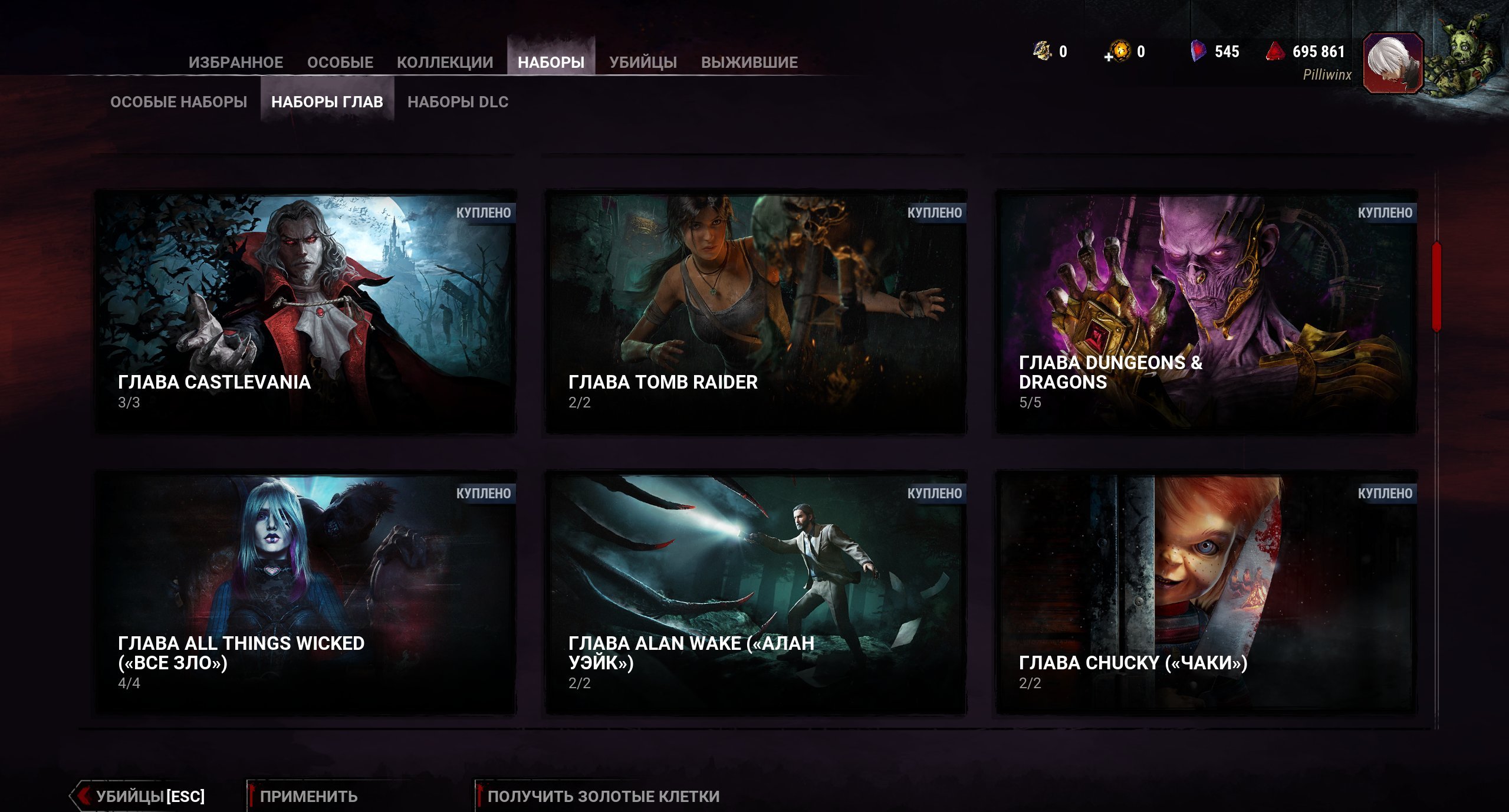Screen dimensions: 1509x812
Task: Switch to the Избранное tab
Action: [x=236, y=62]
